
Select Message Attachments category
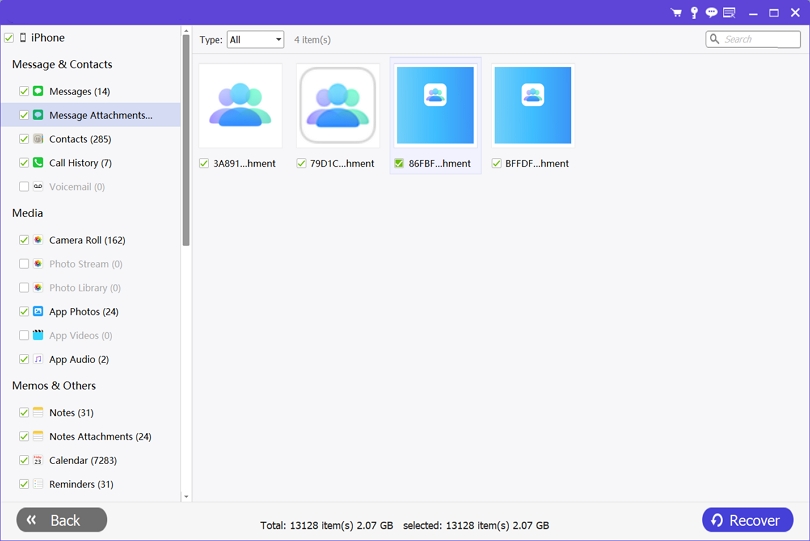point(100,115)
